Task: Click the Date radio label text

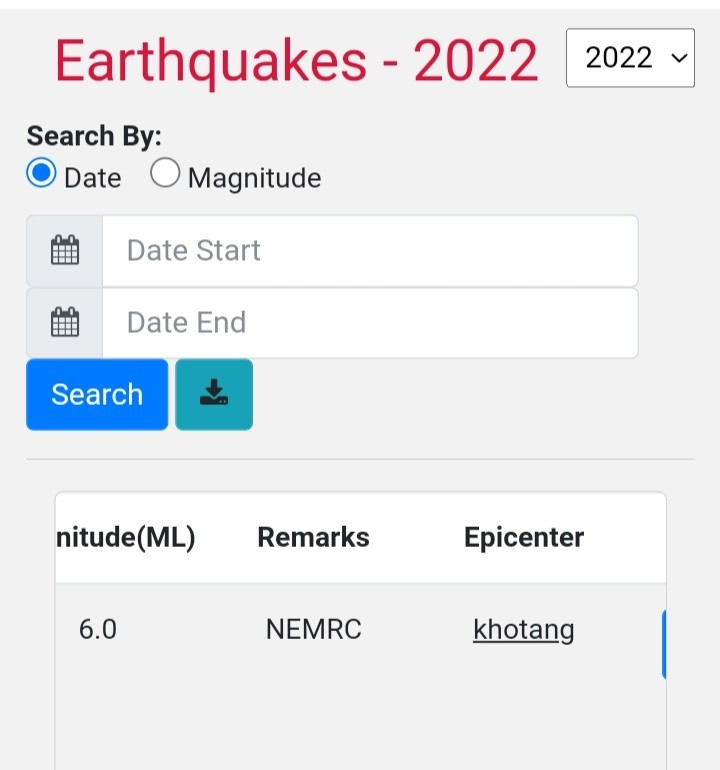Action: tap(93, 177)
